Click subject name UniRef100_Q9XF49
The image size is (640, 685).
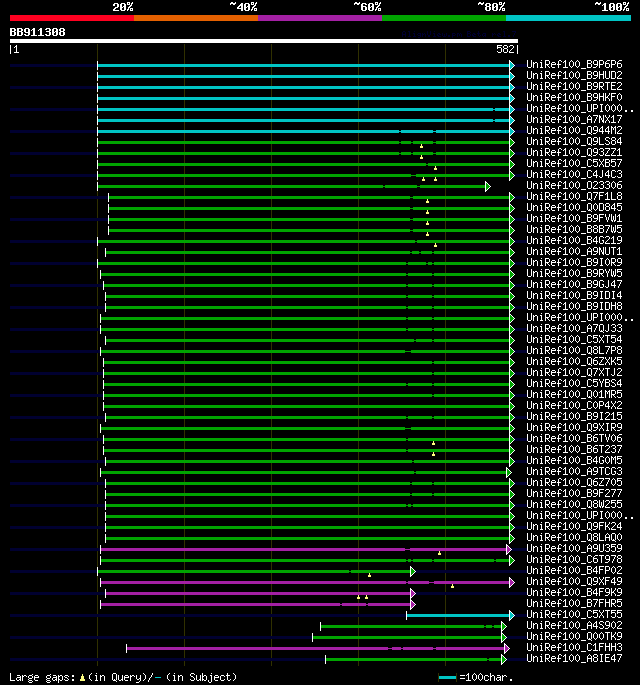(x=574, y=581)
